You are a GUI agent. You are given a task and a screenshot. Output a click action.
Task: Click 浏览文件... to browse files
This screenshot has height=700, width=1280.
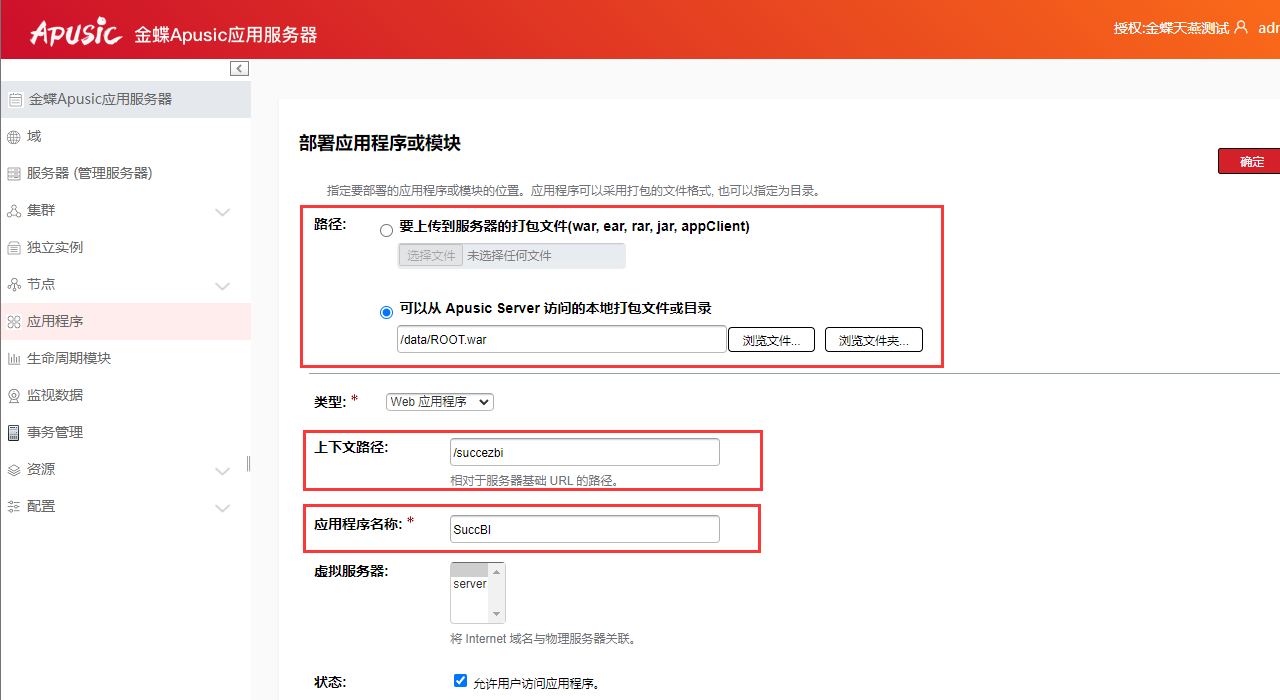click(x=771, y=339)
